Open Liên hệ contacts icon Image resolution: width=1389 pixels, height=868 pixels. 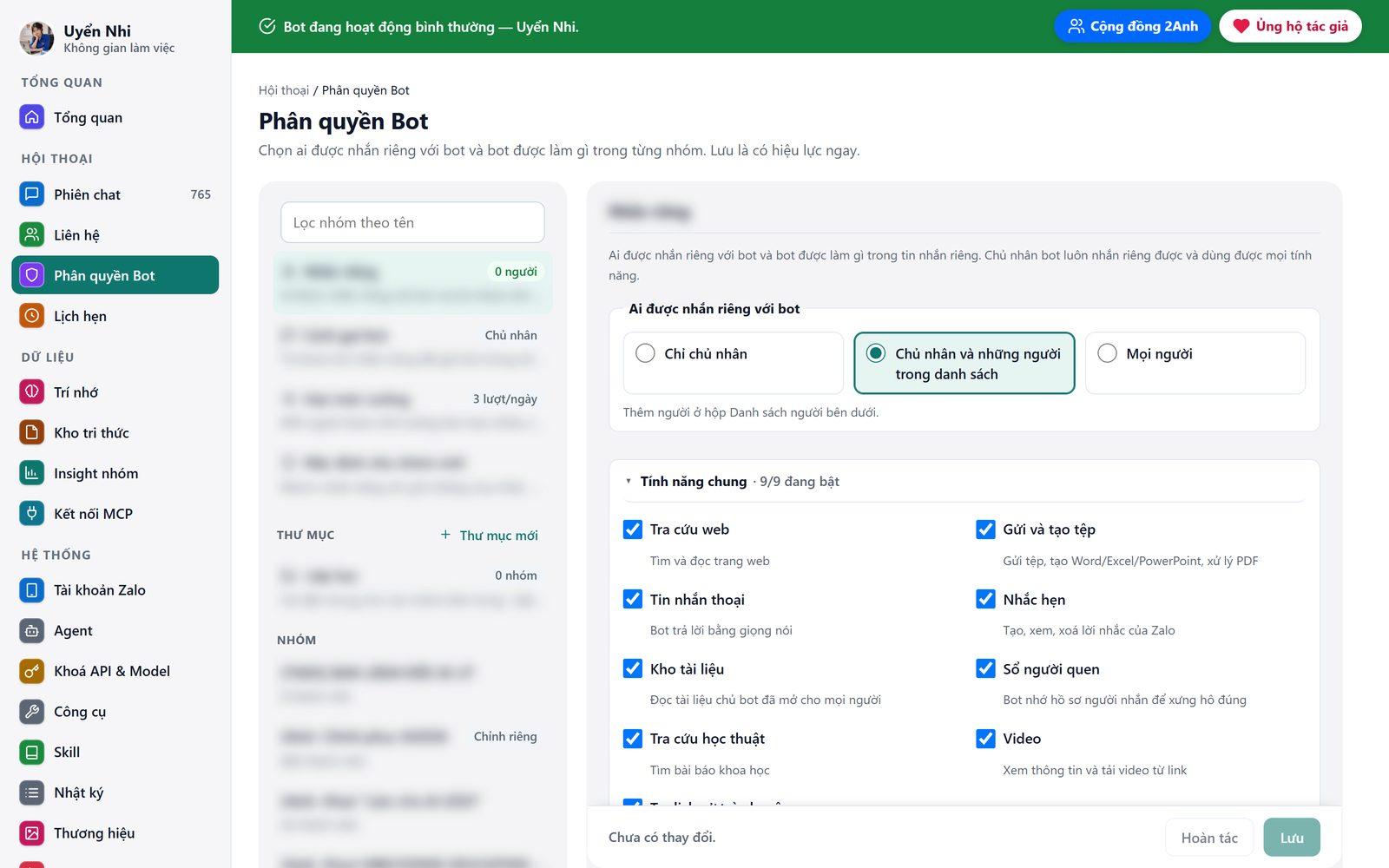click(32, 235)
